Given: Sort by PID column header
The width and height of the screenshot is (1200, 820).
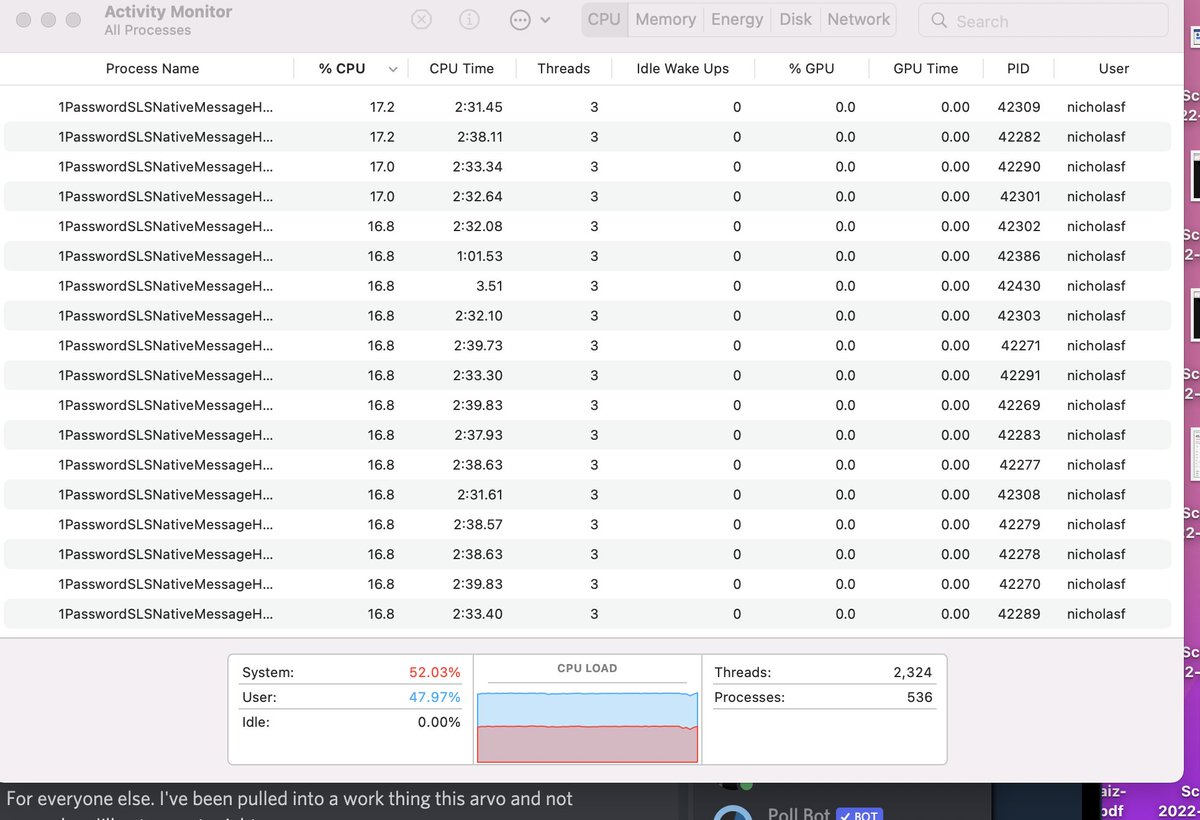Looking at the screenshot, I should tap(1019, 69).
